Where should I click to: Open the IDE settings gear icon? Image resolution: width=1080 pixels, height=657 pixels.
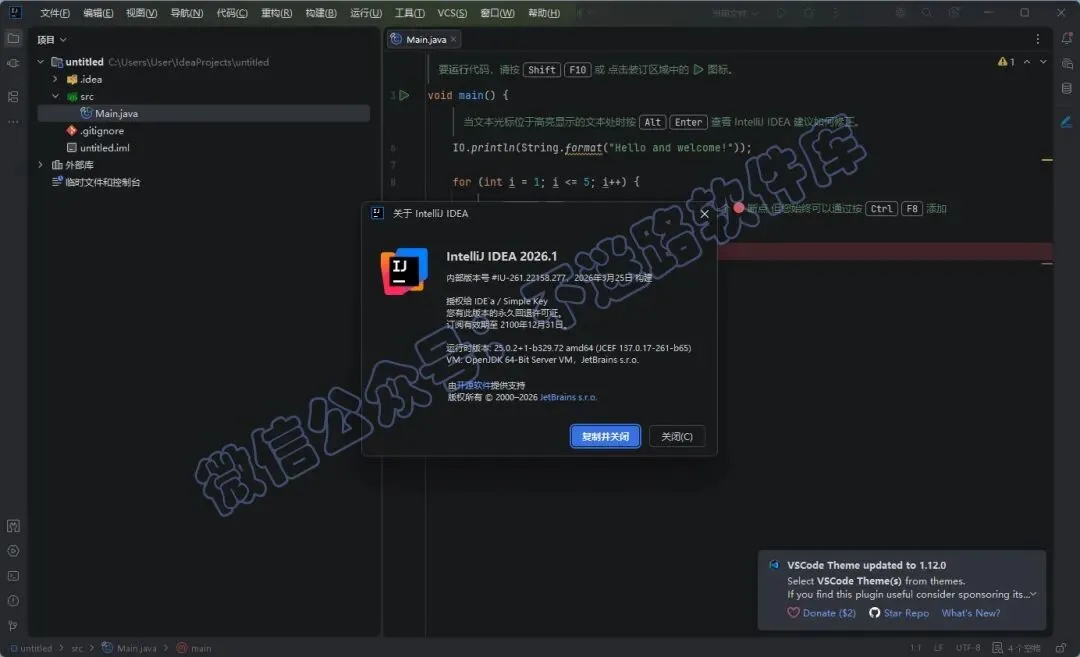coord(954,12)
